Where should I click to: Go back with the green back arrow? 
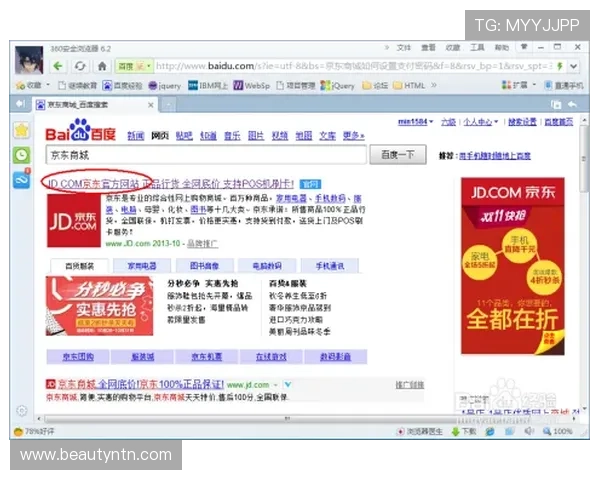[58, 66]
